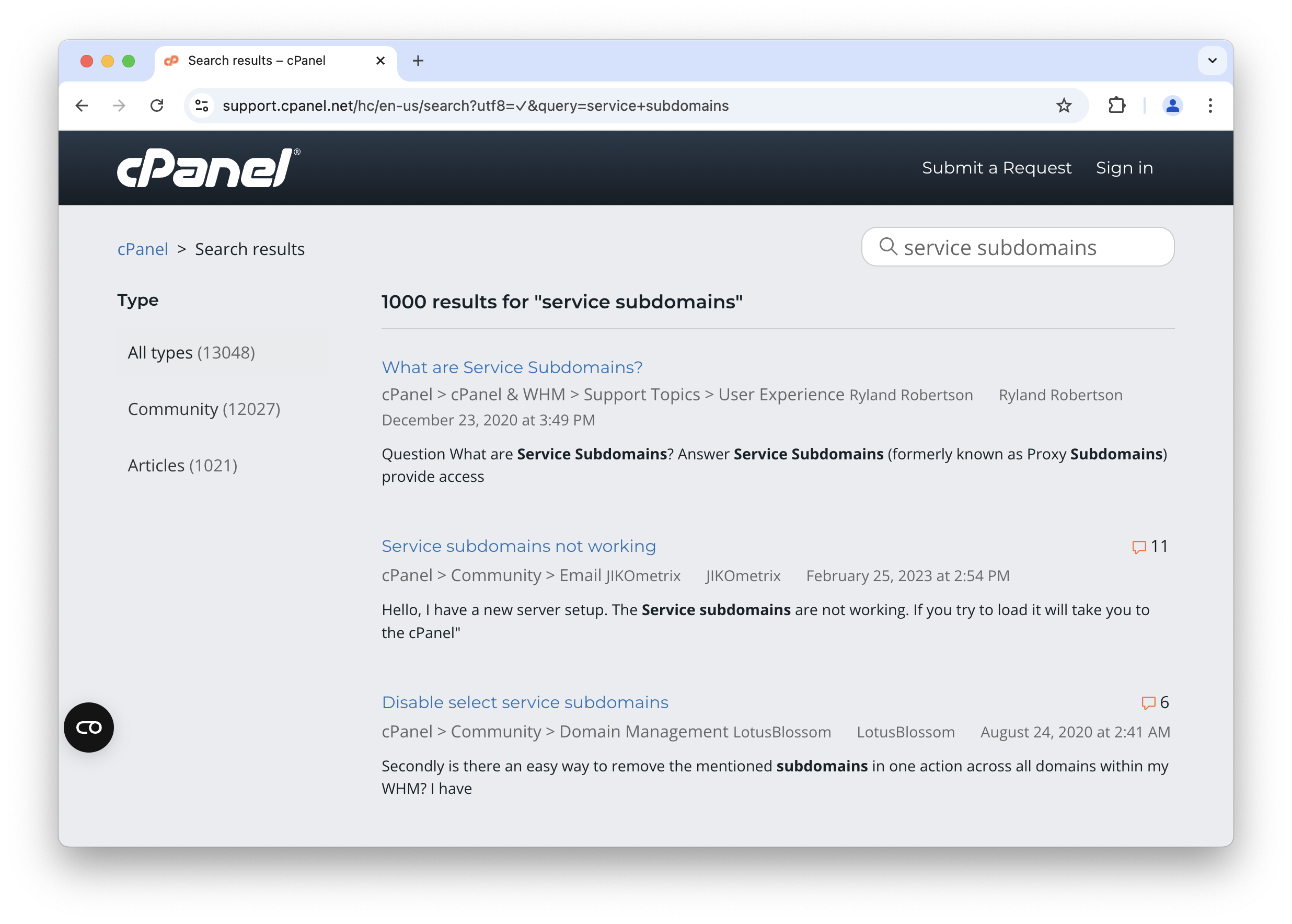
Task: Open a new browser tab
Action: pos(418,61)
